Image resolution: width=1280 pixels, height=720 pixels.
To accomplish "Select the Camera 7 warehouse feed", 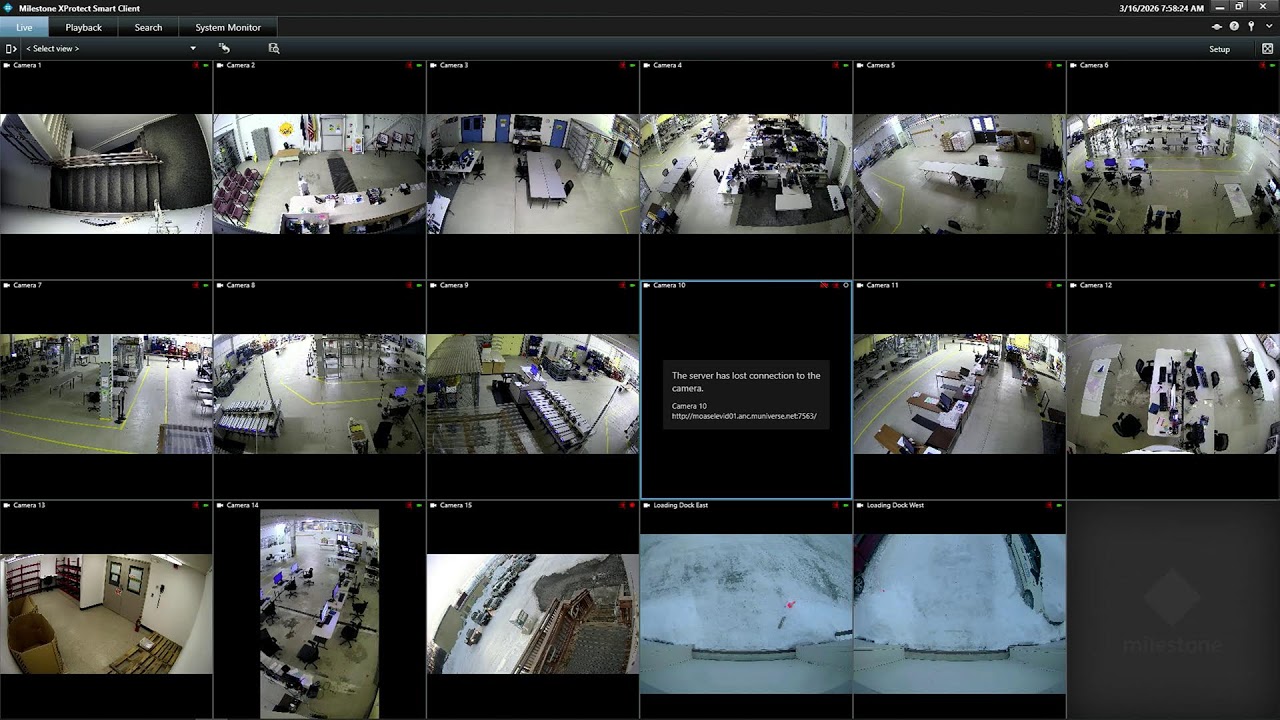I will point(106,394).
